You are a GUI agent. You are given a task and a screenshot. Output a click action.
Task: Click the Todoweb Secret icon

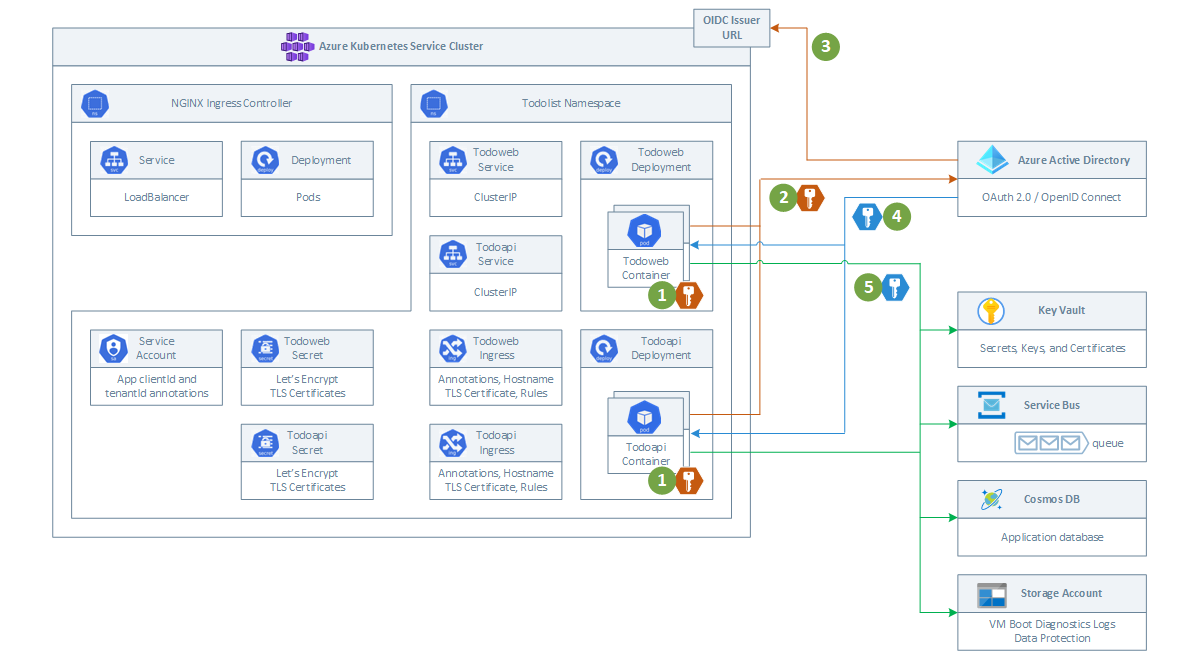[265, 348]
